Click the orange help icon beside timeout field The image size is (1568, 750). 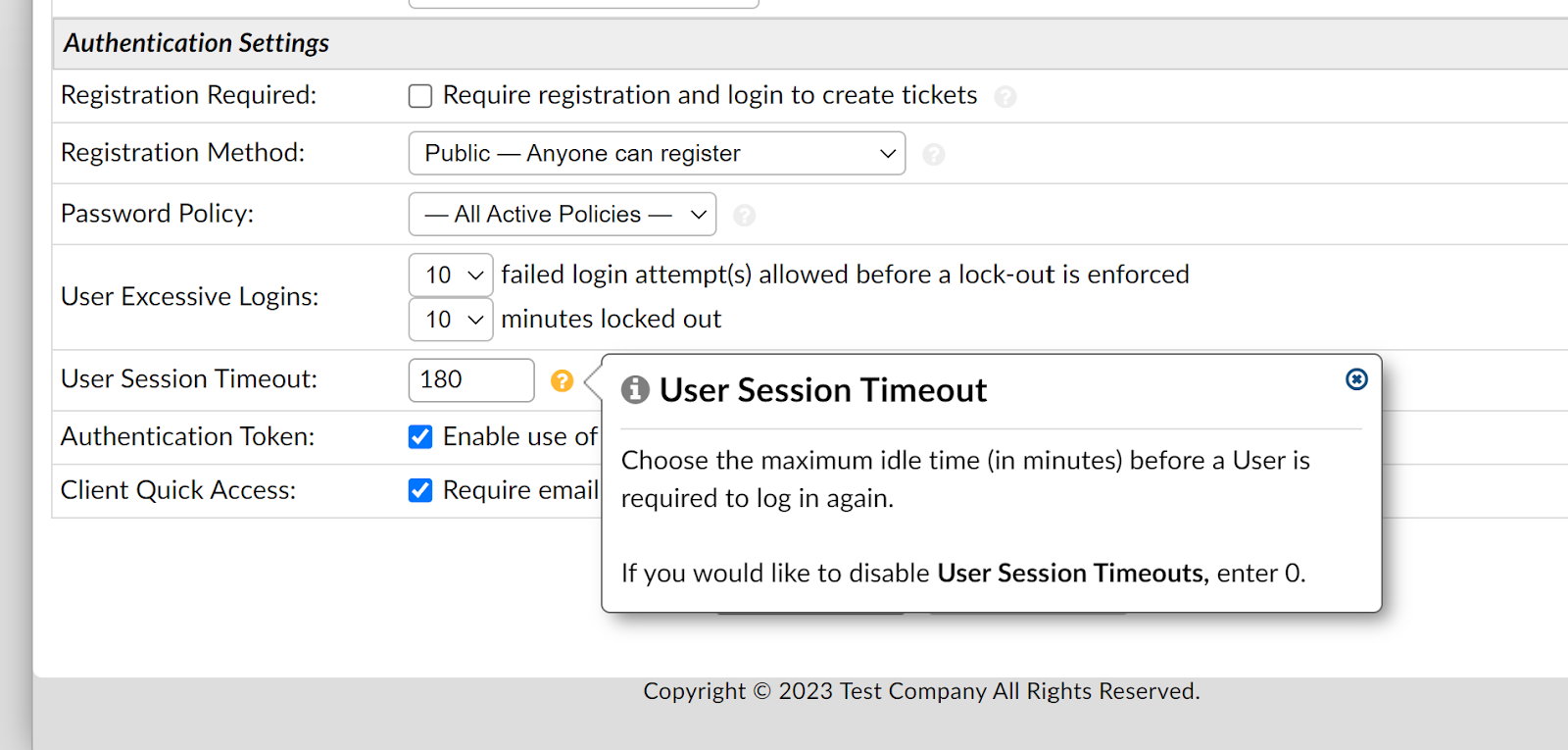[x=562, y=380]
